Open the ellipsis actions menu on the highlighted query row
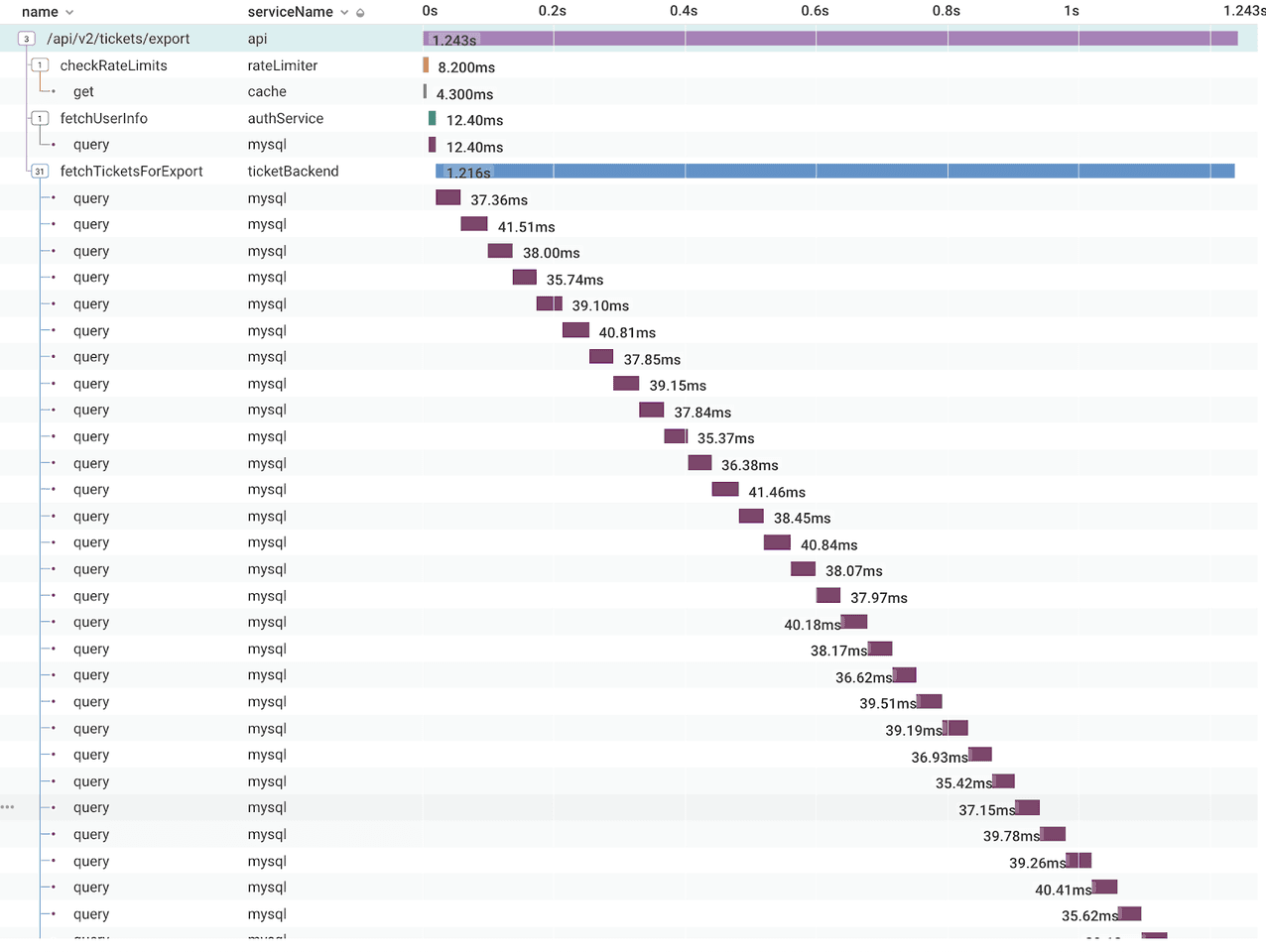 [7, 807]
